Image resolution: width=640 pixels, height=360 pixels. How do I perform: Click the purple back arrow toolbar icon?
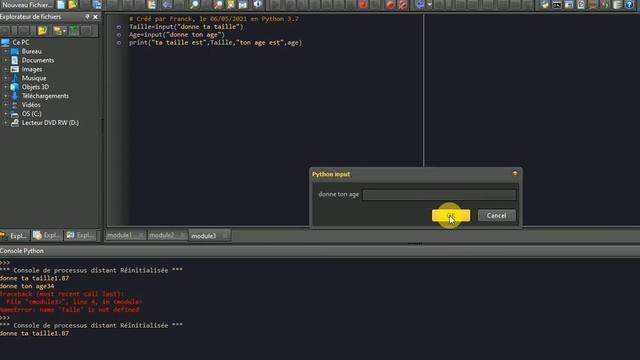click(x=167, y=5)
